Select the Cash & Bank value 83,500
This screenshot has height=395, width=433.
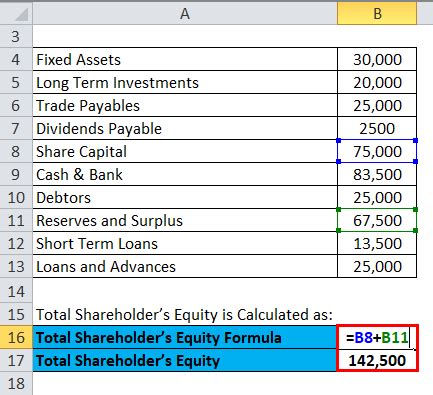point(377,174)
